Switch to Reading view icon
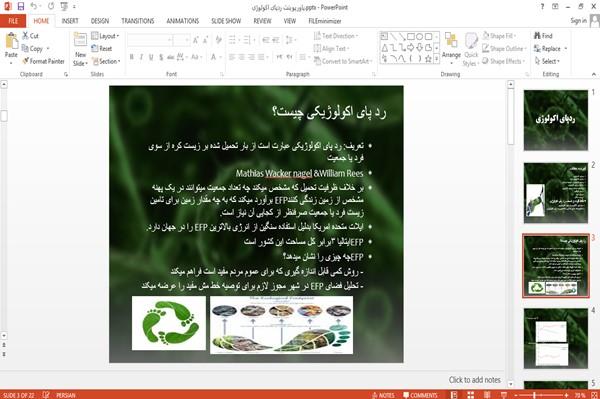Screen dimensions: 600x399 (487, 395)
